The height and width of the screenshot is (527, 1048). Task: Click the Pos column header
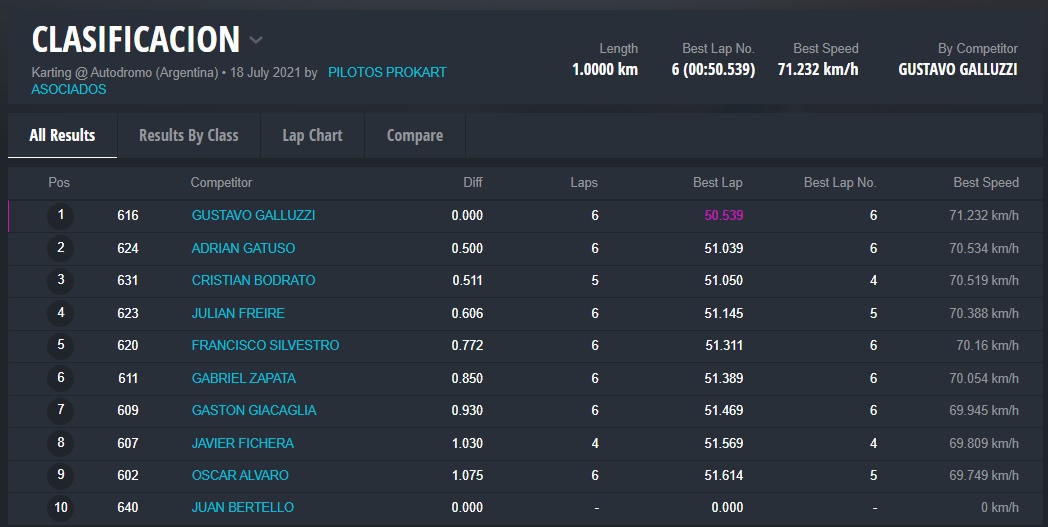[59, 182]
